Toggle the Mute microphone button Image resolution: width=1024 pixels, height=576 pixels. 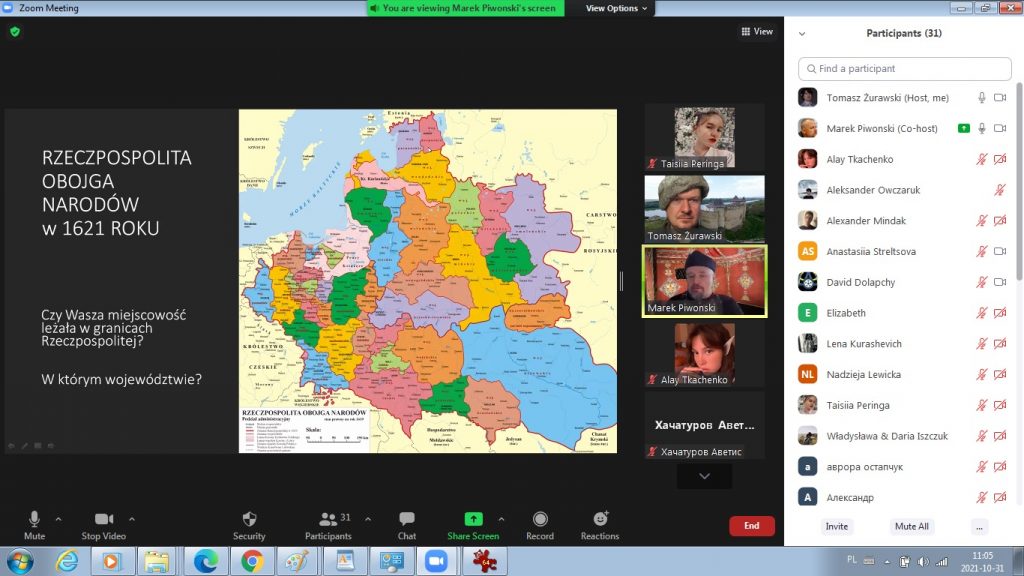[x=34, y=519]
